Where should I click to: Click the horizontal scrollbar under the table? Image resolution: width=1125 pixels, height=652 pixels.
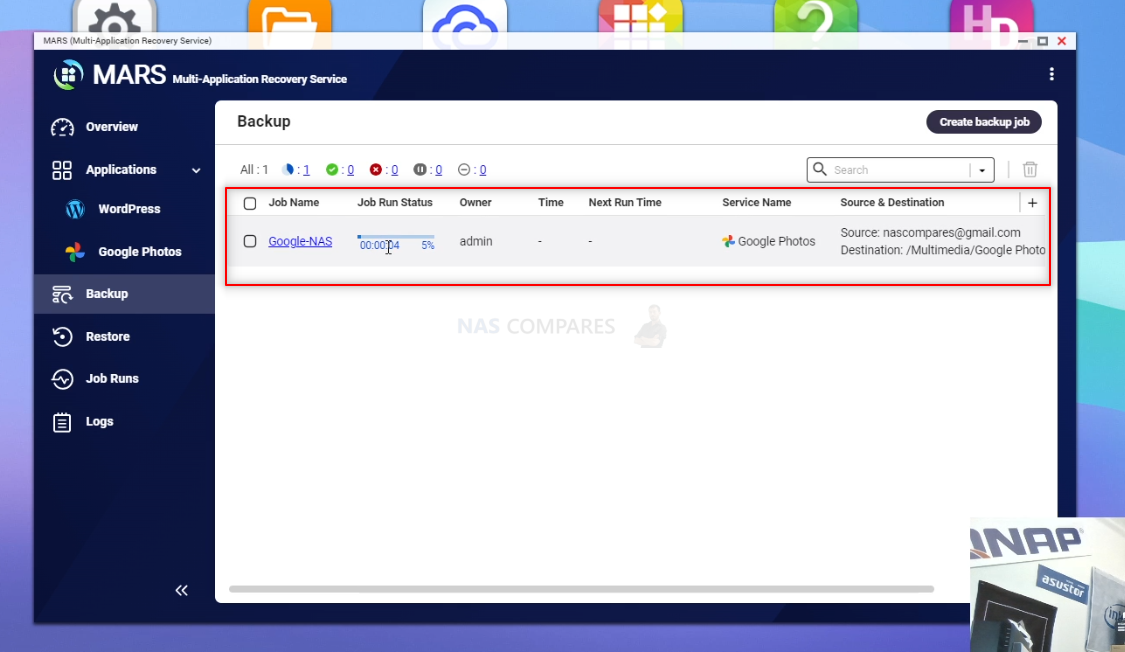coord(581,590)
